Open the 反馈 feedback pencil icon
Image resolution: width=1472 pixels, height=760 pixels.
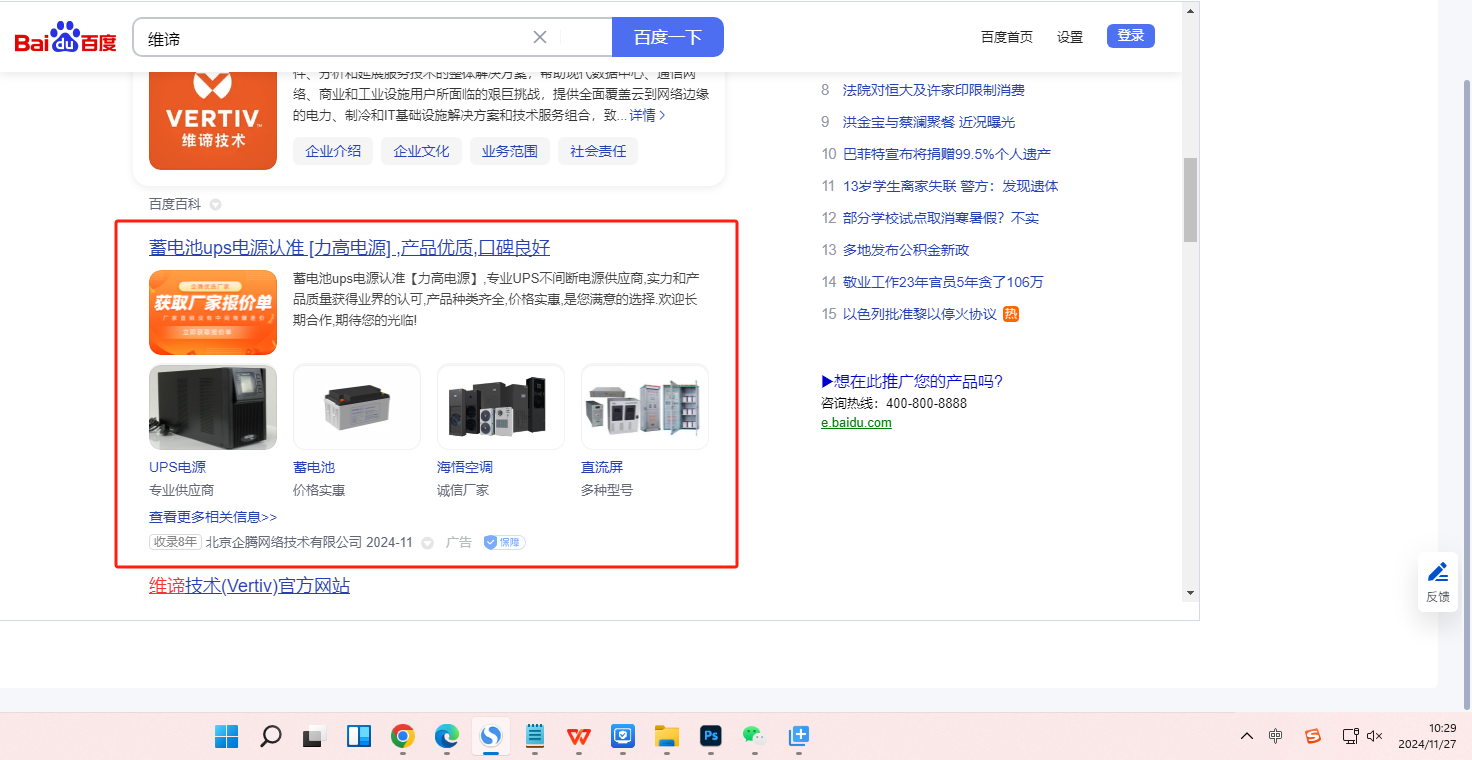click(1438, 573)
